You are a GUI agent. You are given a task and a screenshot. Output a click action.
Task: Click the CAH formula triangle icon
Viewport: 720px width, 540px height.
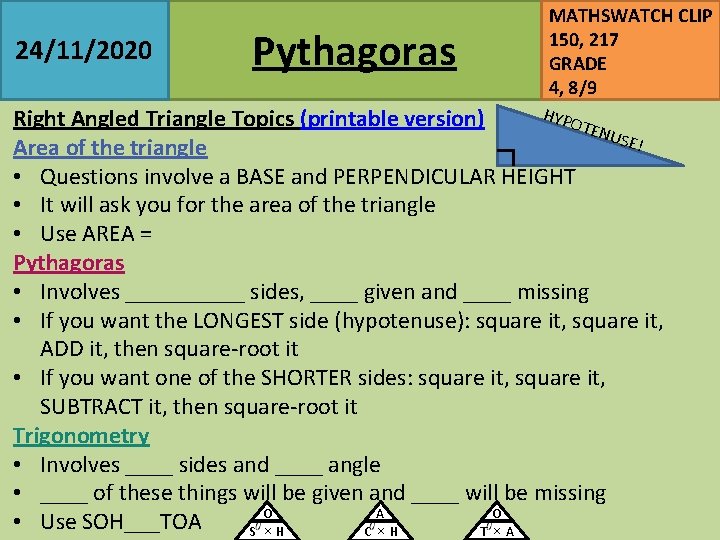coord(381,521)
